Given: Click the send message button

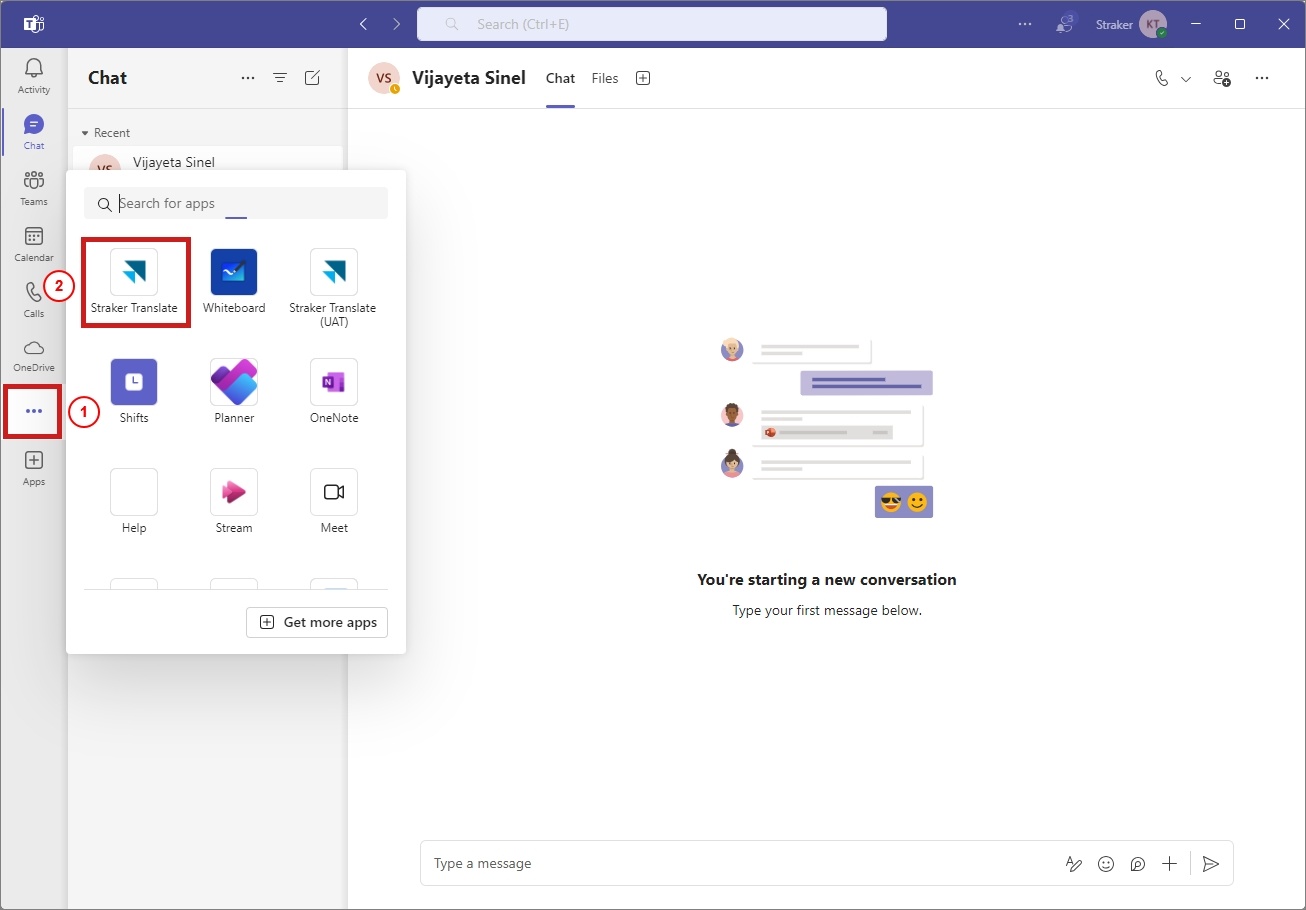Looking at the screenshot, I should (x=1211, y=864).
